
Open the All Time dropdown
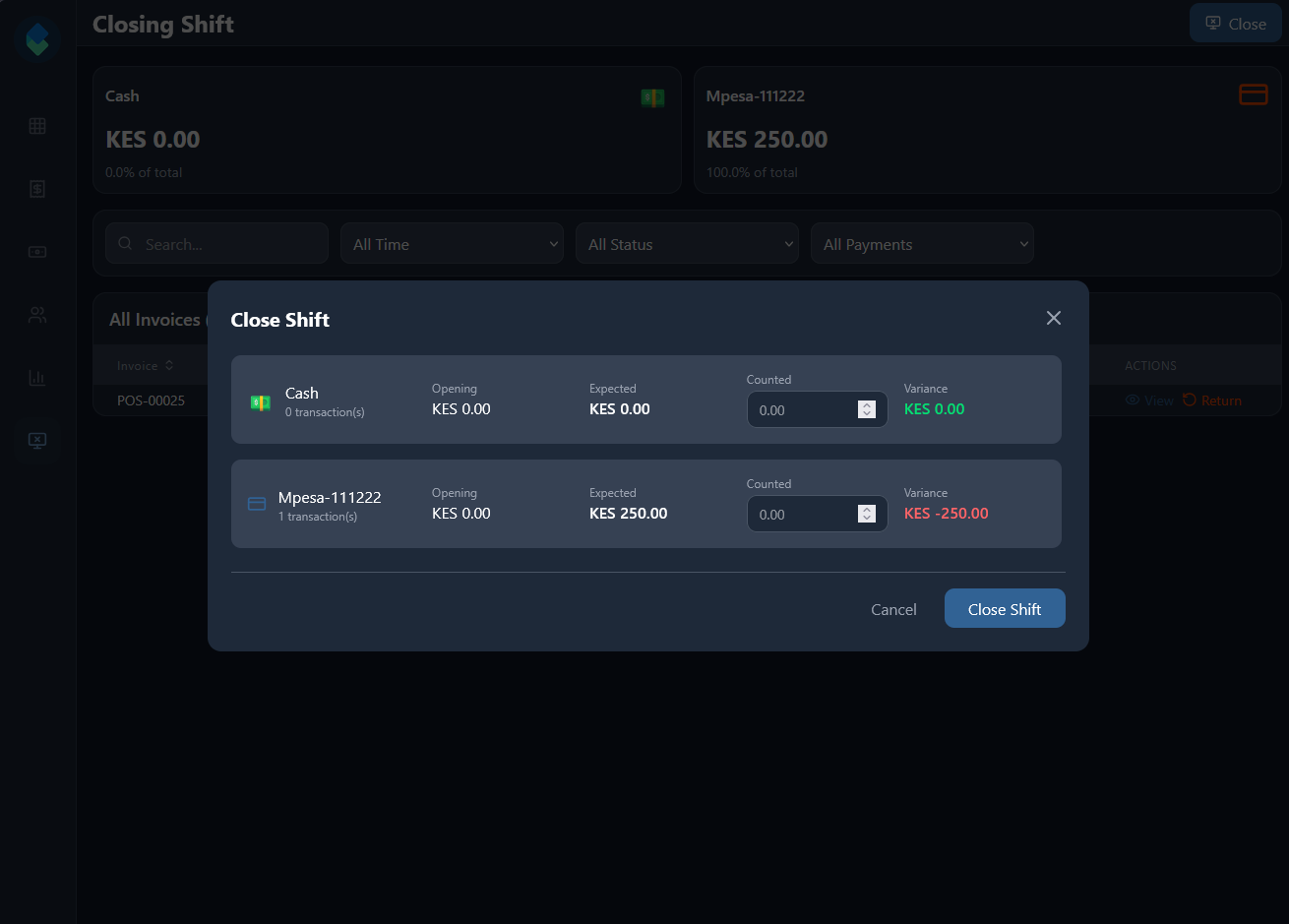452,243
